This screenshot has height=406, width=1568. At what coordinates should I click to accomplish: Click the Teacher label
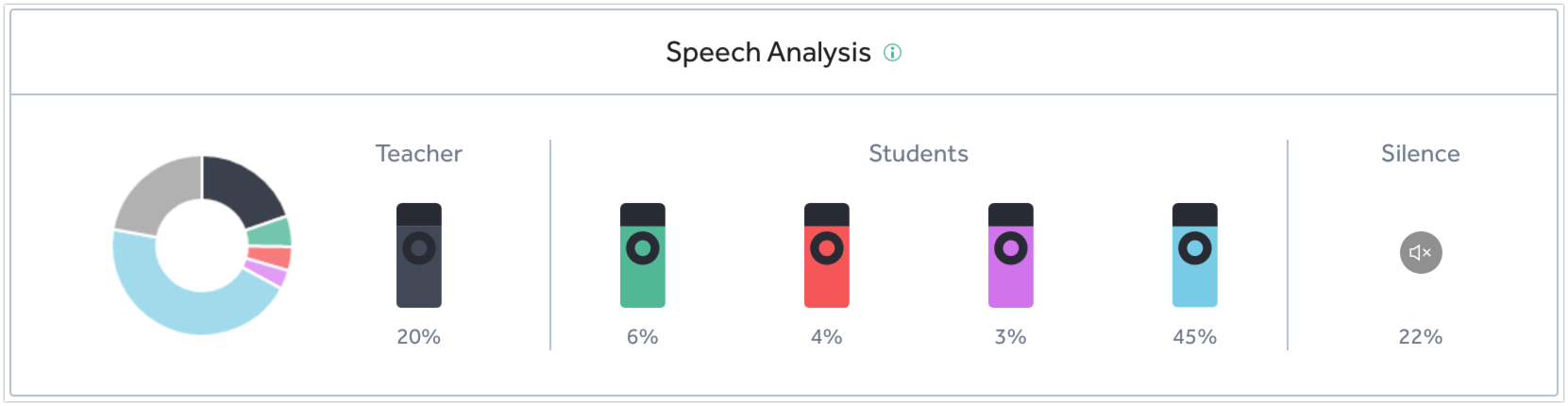[x=419, y=154]
